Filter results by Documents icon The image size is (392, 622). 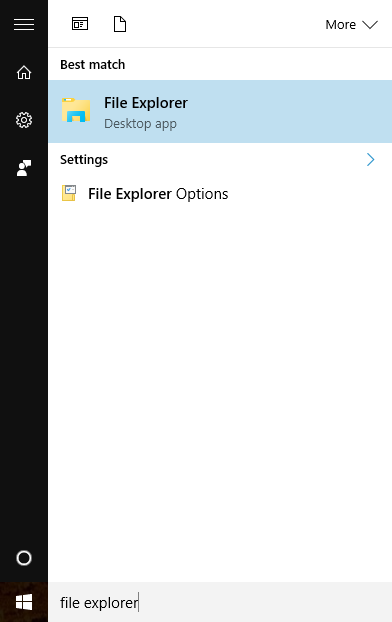pyautogui.click(x=120, y=24)
